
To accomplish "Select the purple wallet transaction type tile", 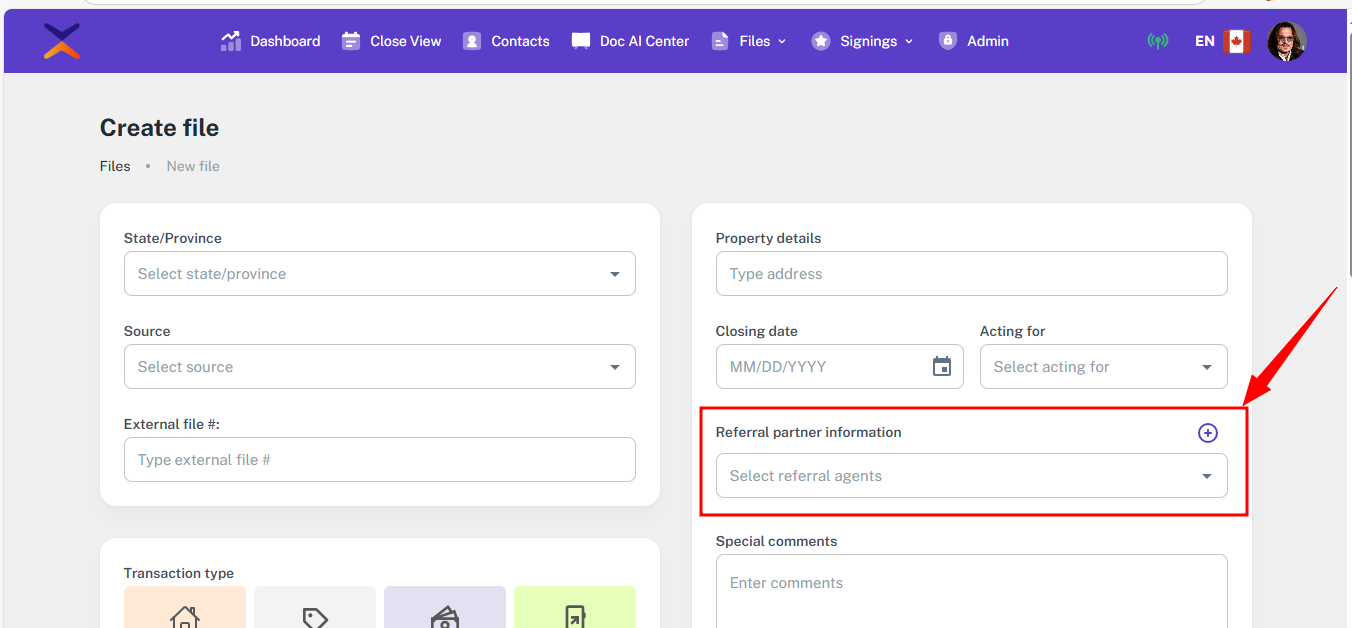I will pos(445,612).
